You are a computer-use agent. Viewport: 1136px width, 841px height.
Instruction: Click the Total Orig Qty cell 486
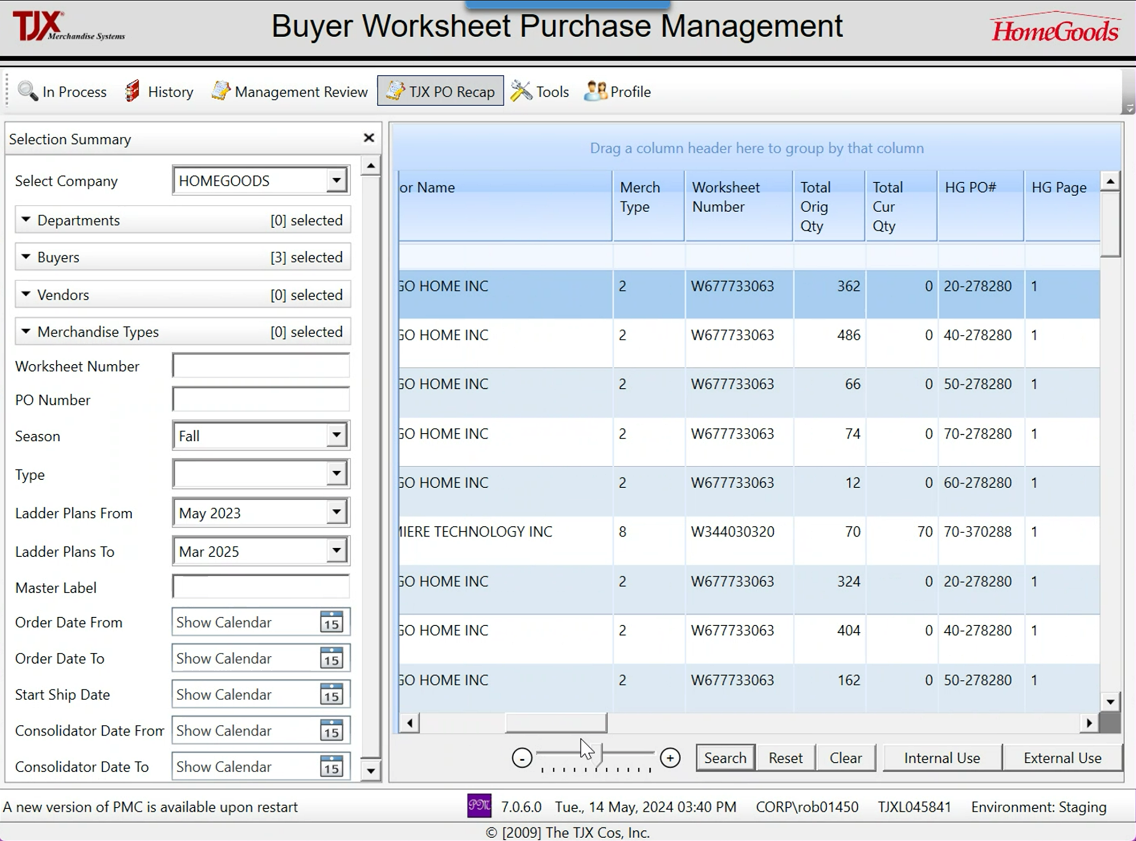[x=830, y=343]
